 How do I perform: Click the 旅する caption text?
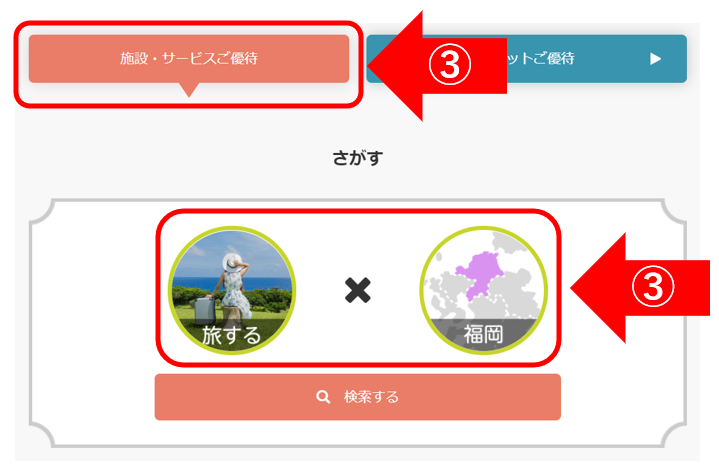click(x=232, y=335)
